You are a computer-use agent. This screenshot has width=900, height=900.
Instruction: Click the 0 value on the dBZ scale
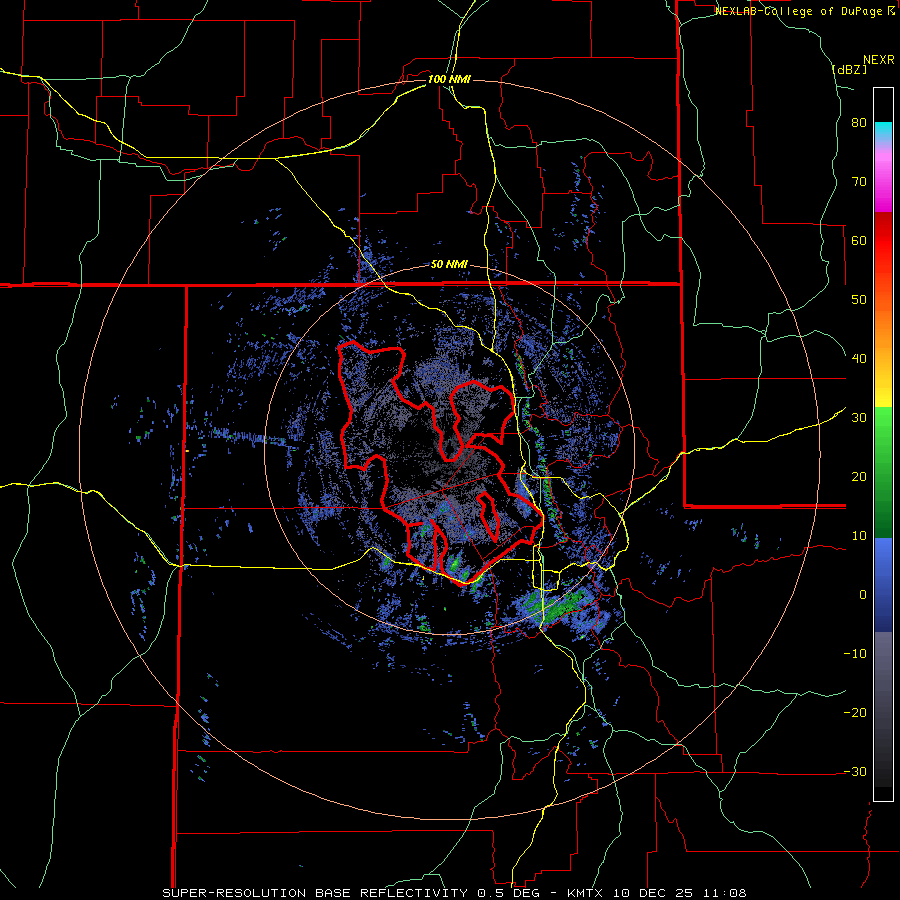[x=863, y=595]
